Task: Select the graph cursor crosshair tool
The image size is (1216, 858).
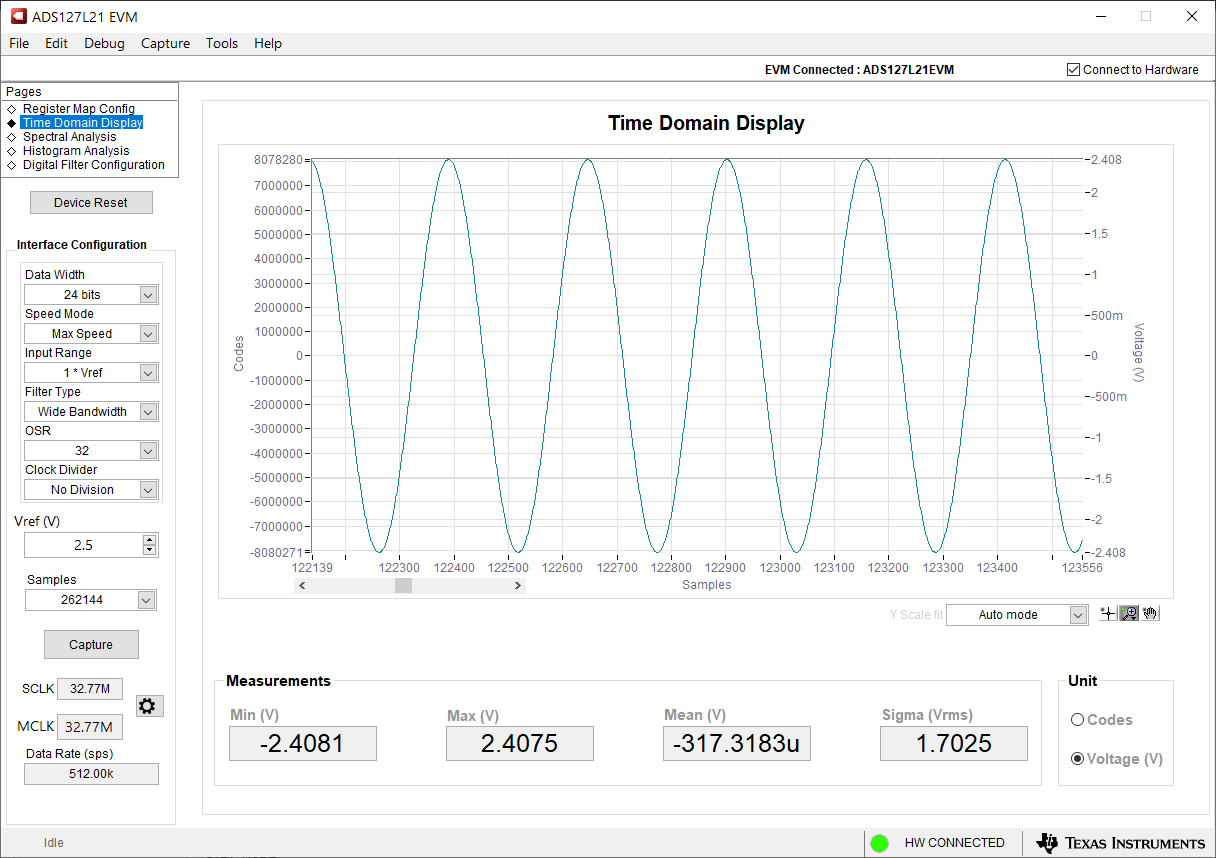Action: click(x=1108, y=614)
